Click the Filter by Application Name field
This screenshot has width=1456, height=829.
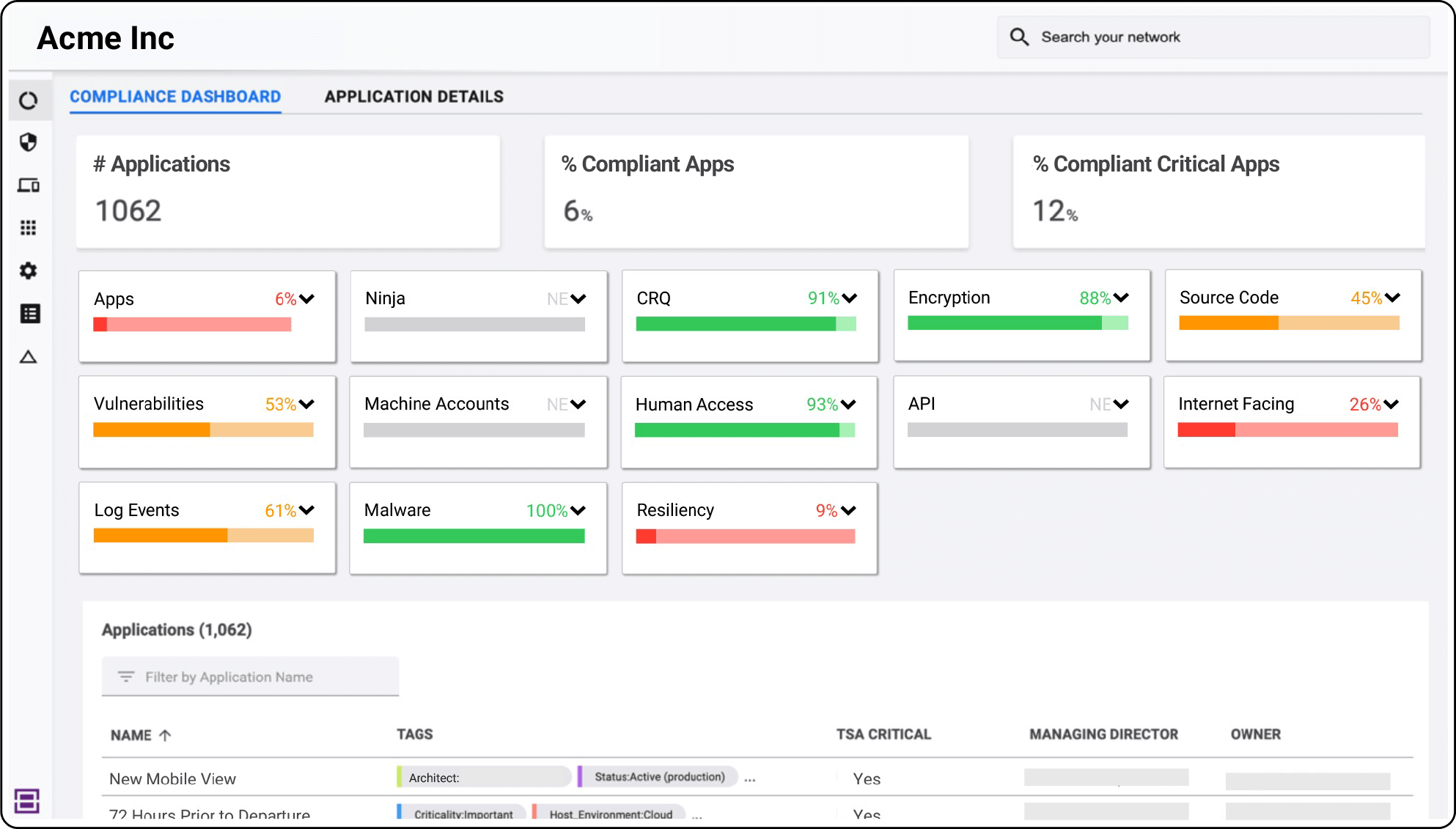tap(250, 677)
